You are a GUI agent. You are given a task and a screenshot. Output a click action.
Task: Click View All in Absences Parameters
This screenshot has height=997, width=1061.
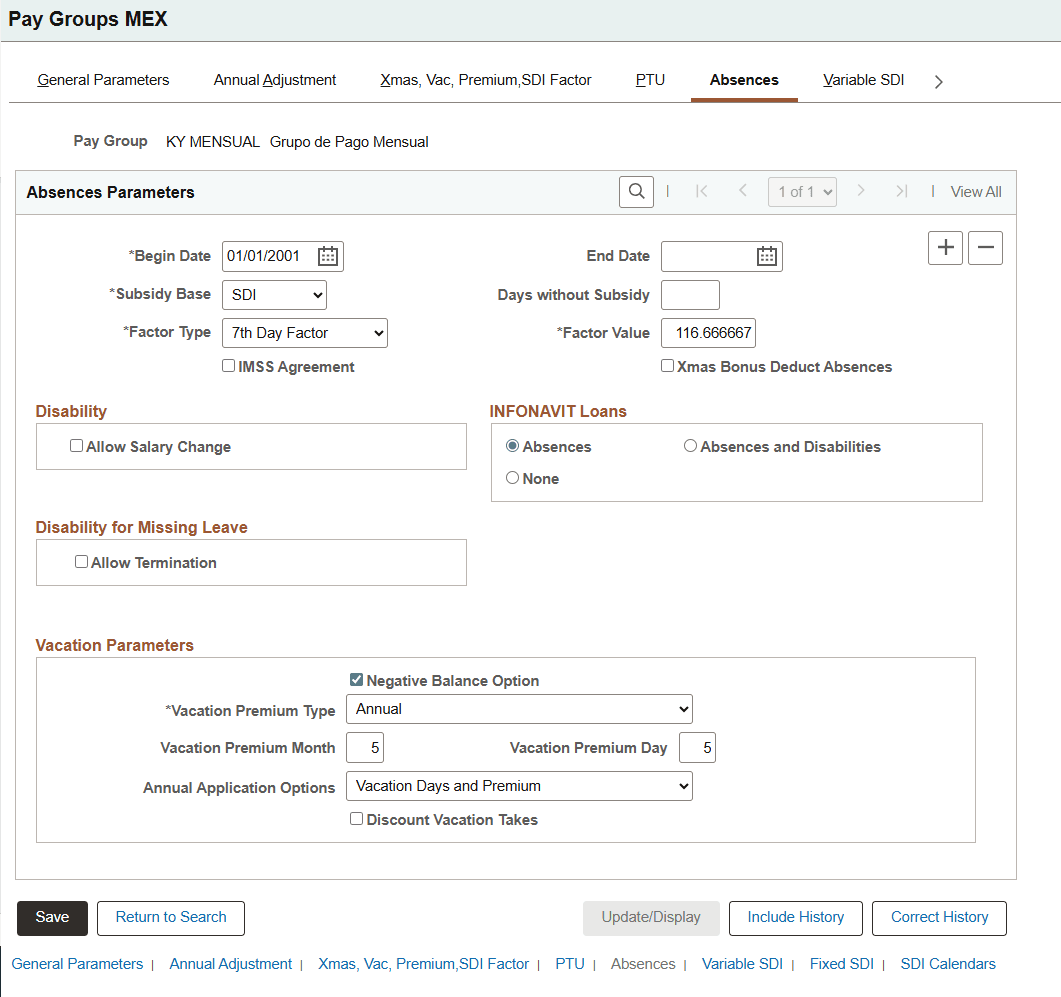coord(975,191)
